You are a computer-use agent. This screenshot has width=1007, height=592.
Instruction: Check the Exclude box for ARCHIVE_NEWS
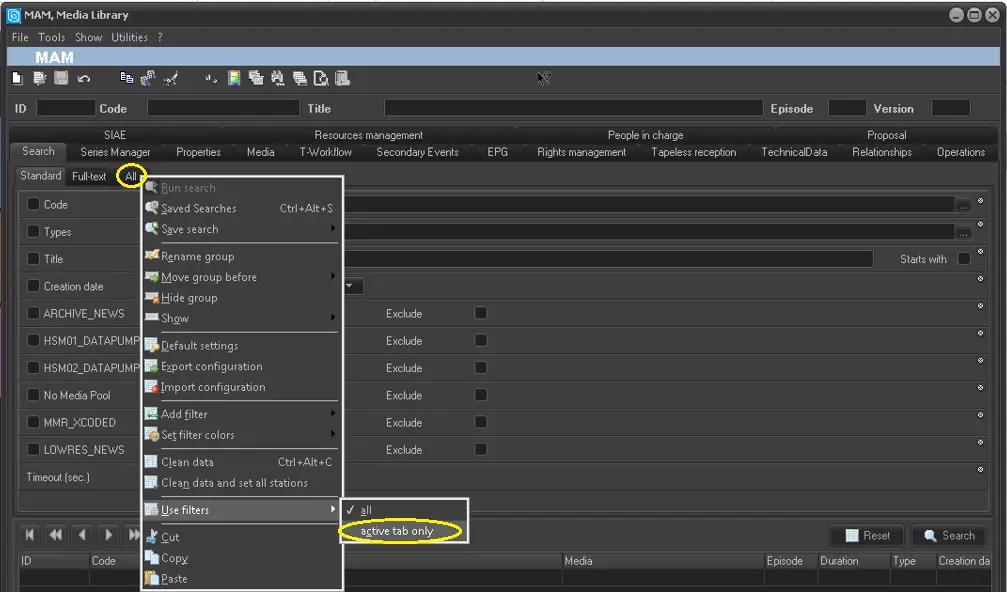pos(481,313)
